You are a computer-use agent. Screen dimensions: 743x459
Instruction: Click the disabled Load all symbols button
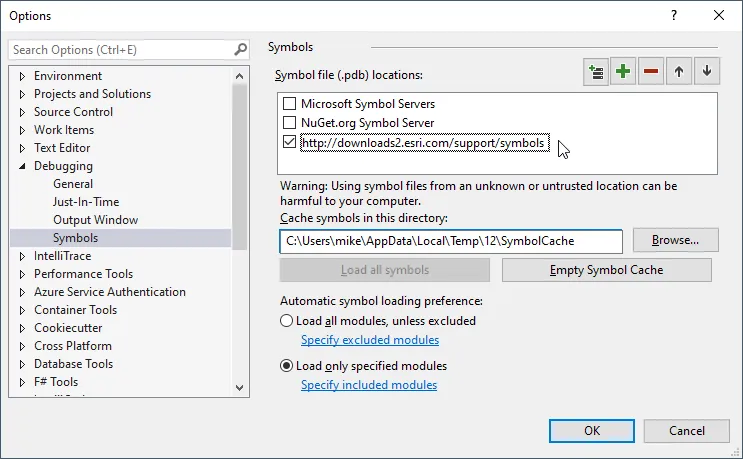click(384, 270)
